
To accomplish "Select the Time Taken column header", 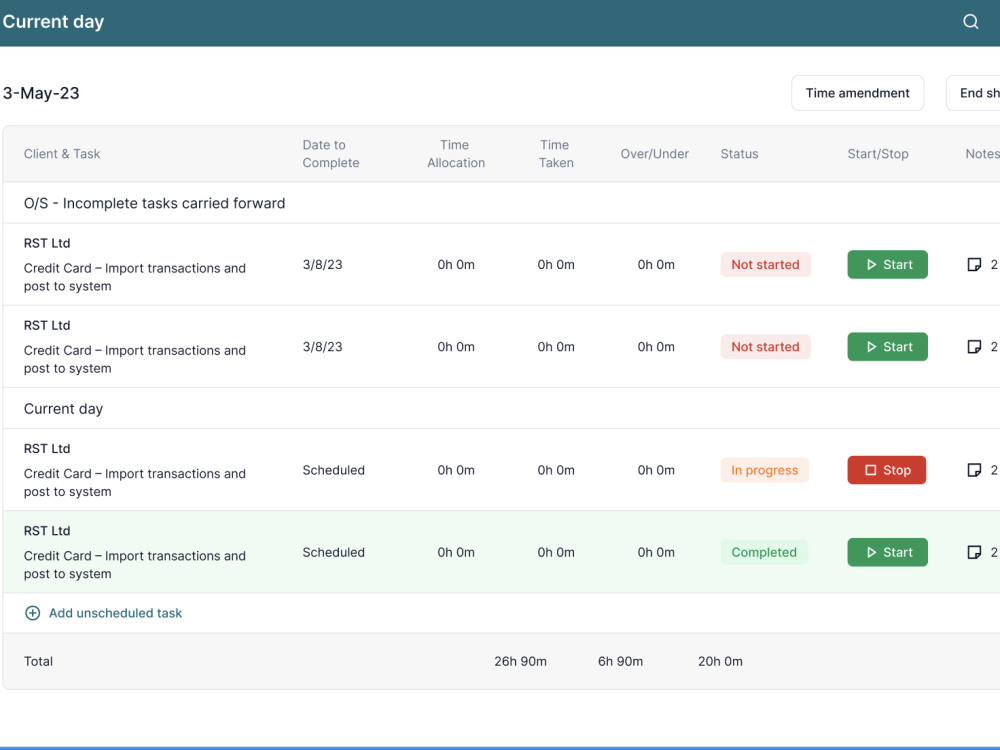I will (555, 154).
